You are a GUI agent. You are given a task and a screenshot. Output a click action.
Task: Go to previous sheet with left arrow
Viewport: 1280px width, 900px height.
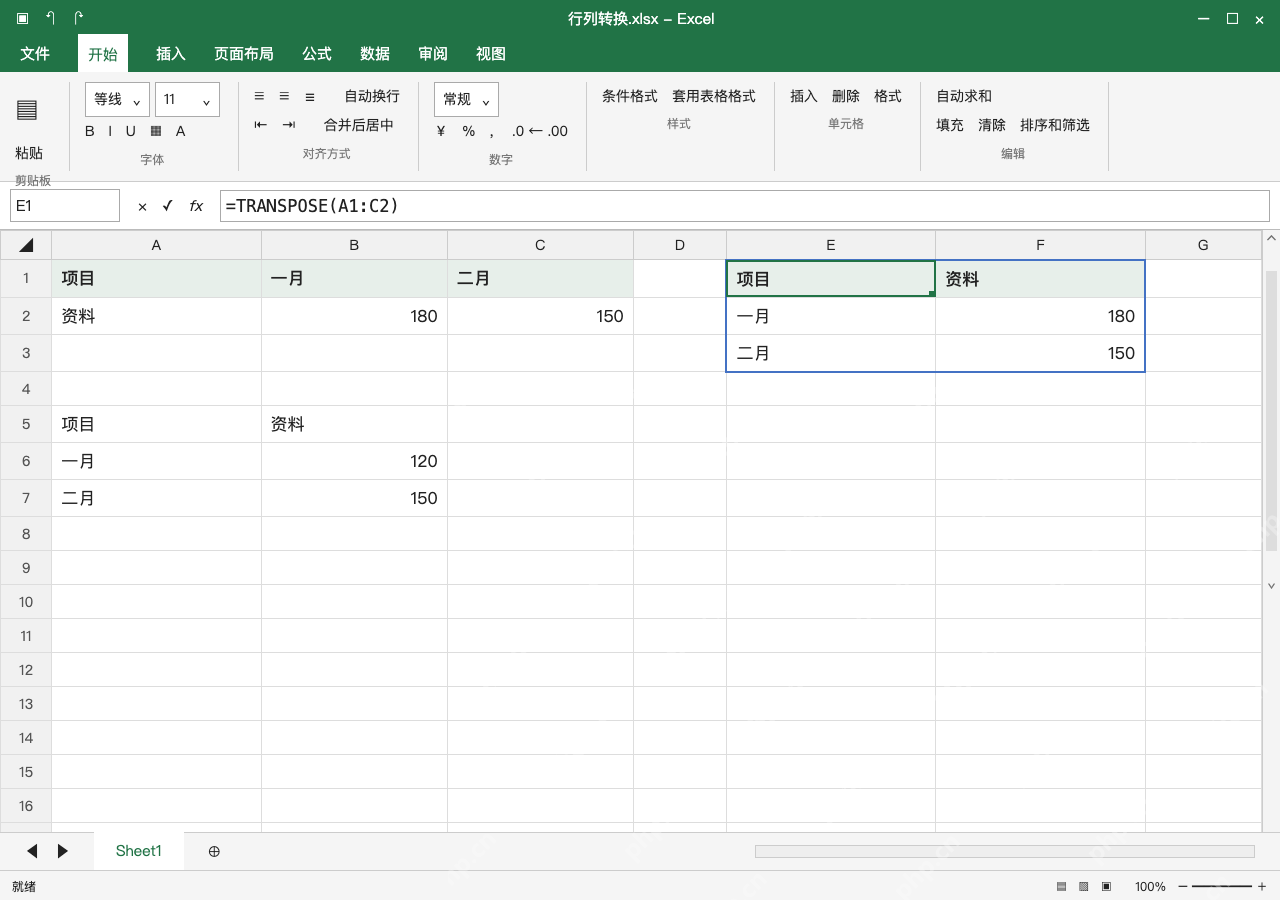pyautogui.click(x=32, y=851)
